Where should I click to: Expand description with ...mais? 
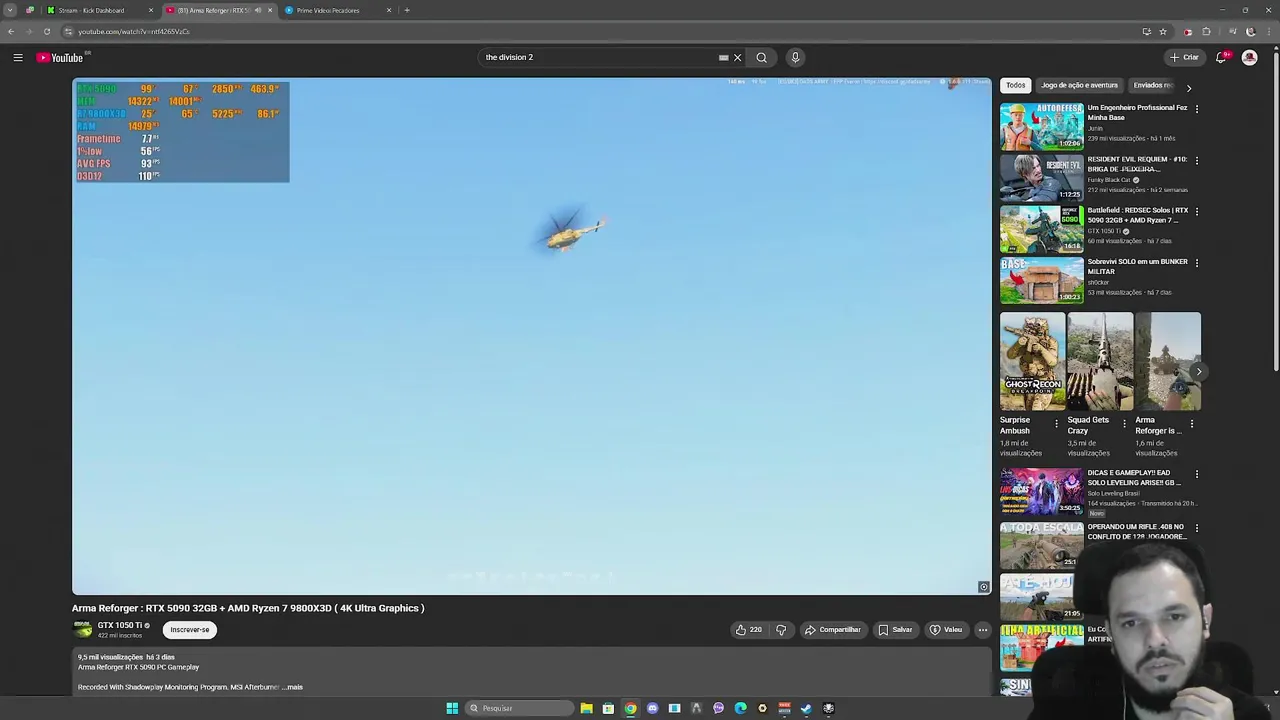294,688
